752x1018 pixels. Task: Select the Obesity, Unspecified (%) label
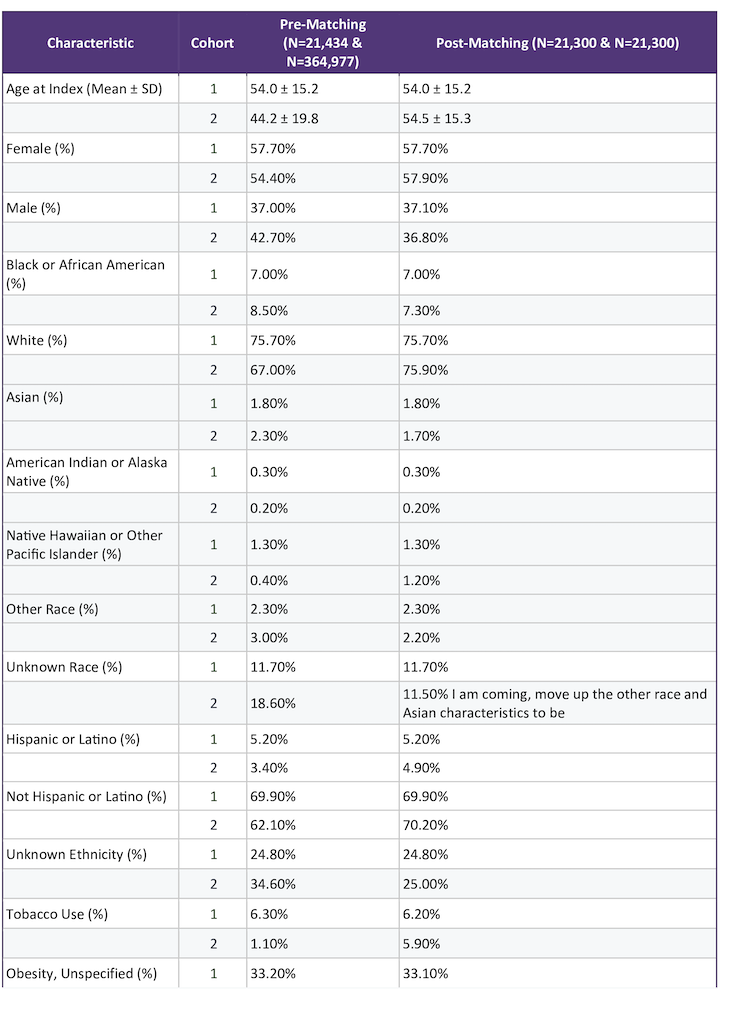point(81,973)
